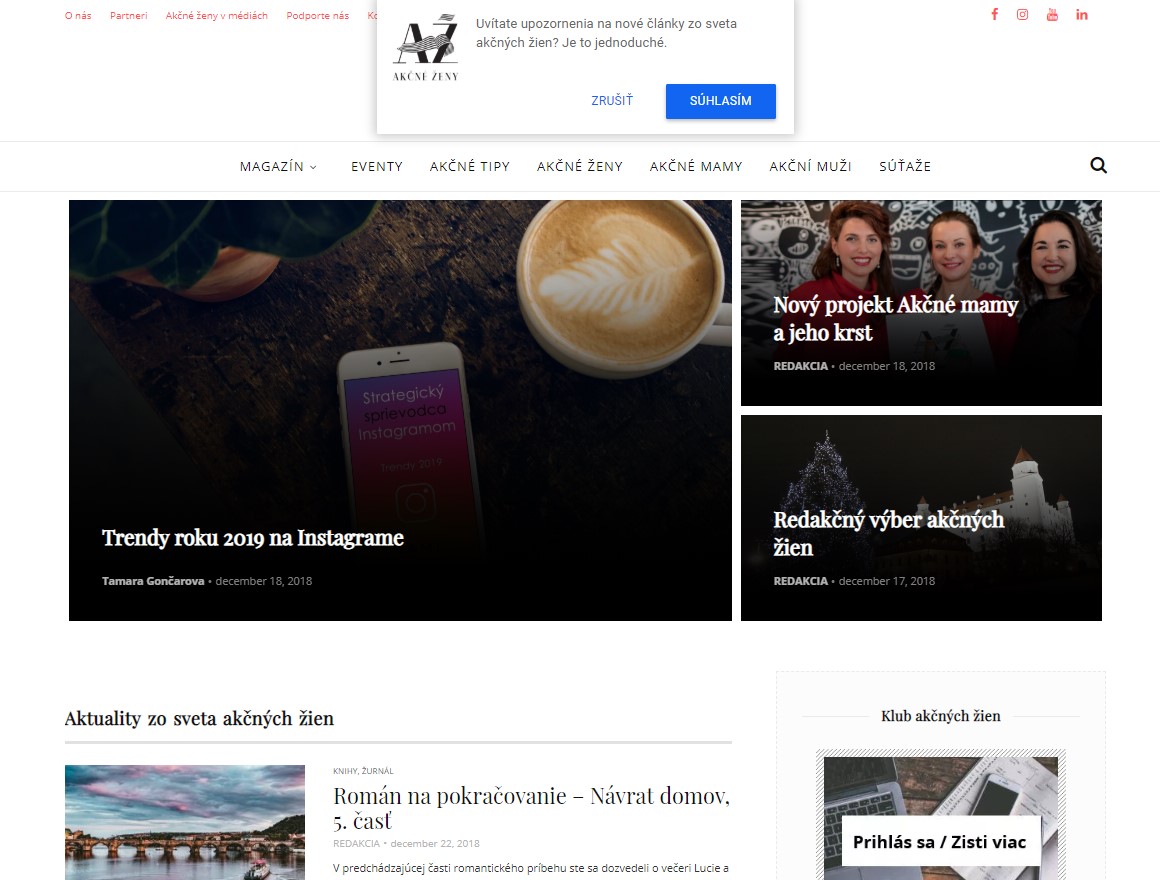Open Román na pokračovanie article title
Image resolution: width=1160 pixels, height=880 pixels.
(531, 808)
